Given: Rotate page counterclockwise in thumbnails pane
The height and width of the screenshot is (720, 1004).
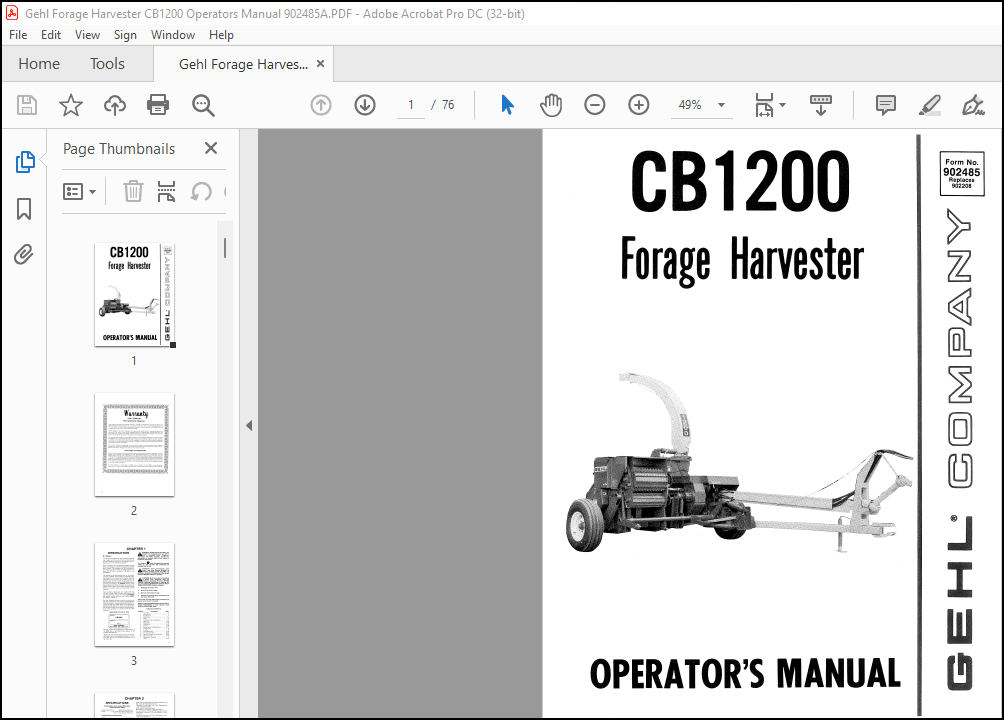Looking at the screenshot, I should point(201,191).
